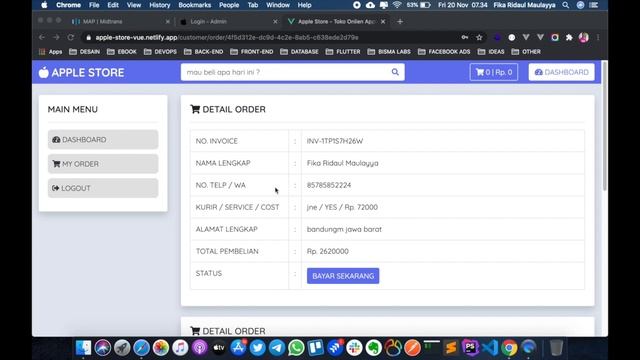Open DASHBOARD in the Main Menu sidebar
Screen dimensions: 640x360
pos(103,140)
